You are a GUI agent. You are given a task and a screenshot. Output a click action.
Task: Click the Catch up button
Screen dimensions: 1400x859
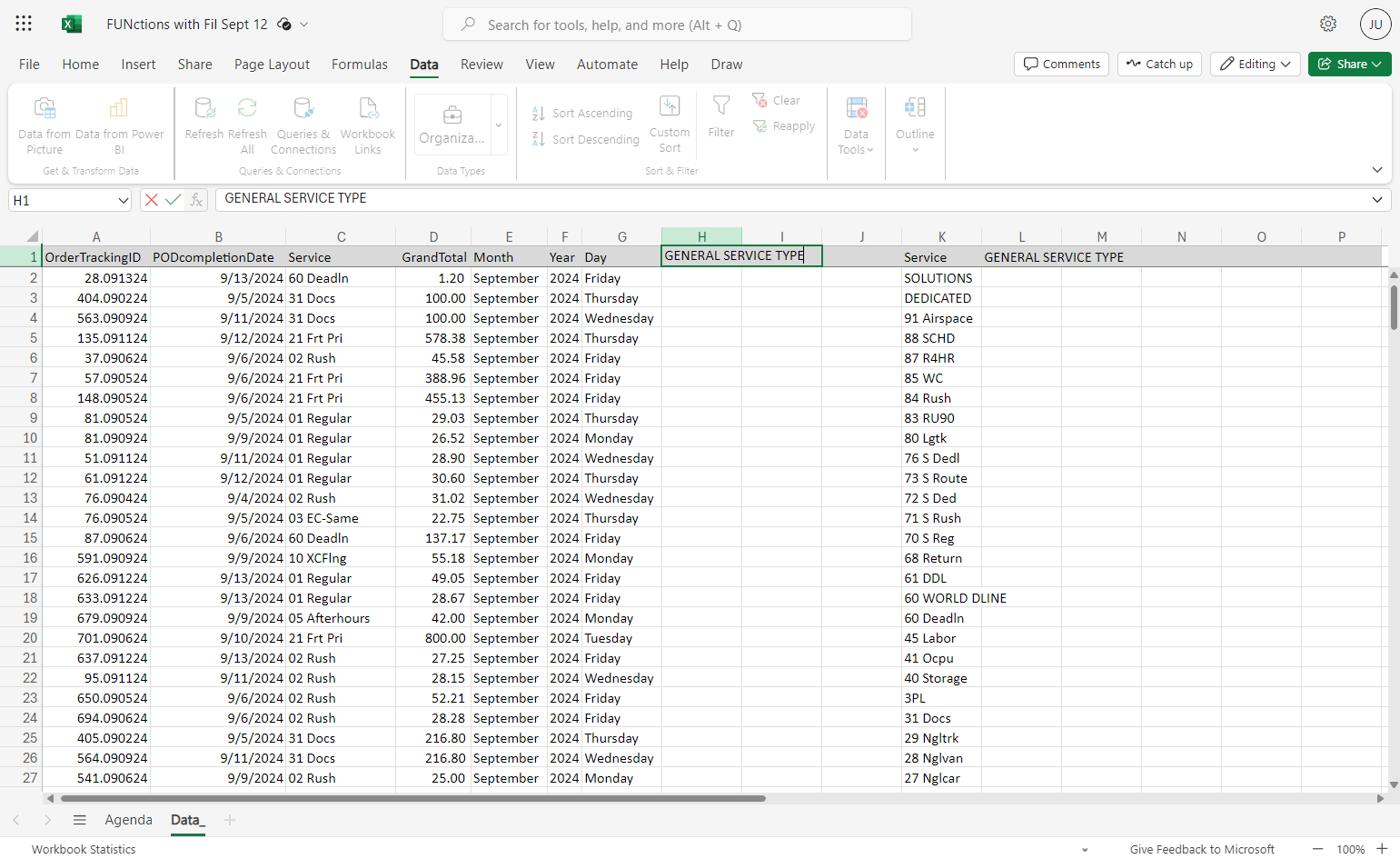click(x=1159, y=64)
